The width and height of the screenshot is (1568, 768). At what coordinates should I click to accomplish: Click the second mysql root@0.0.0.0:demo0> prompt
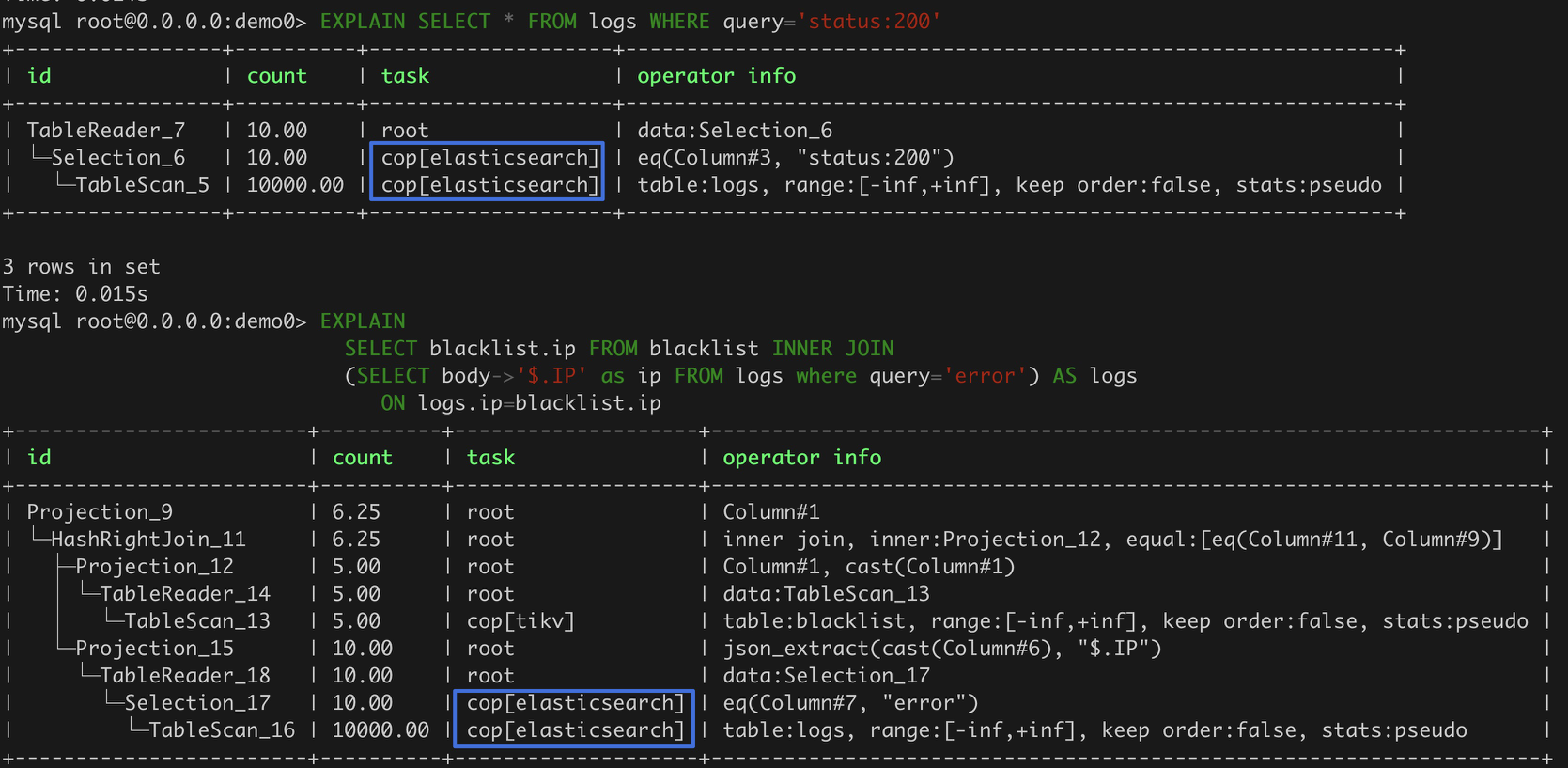(x=154, y=321)
